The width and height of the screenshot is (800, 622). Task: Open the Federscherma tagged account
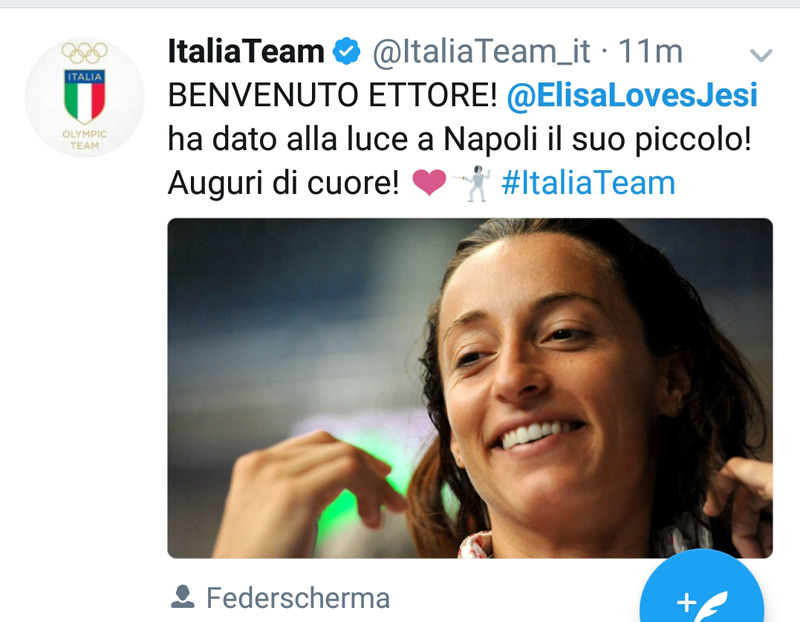pyautogui.click(x=298, y=598)
